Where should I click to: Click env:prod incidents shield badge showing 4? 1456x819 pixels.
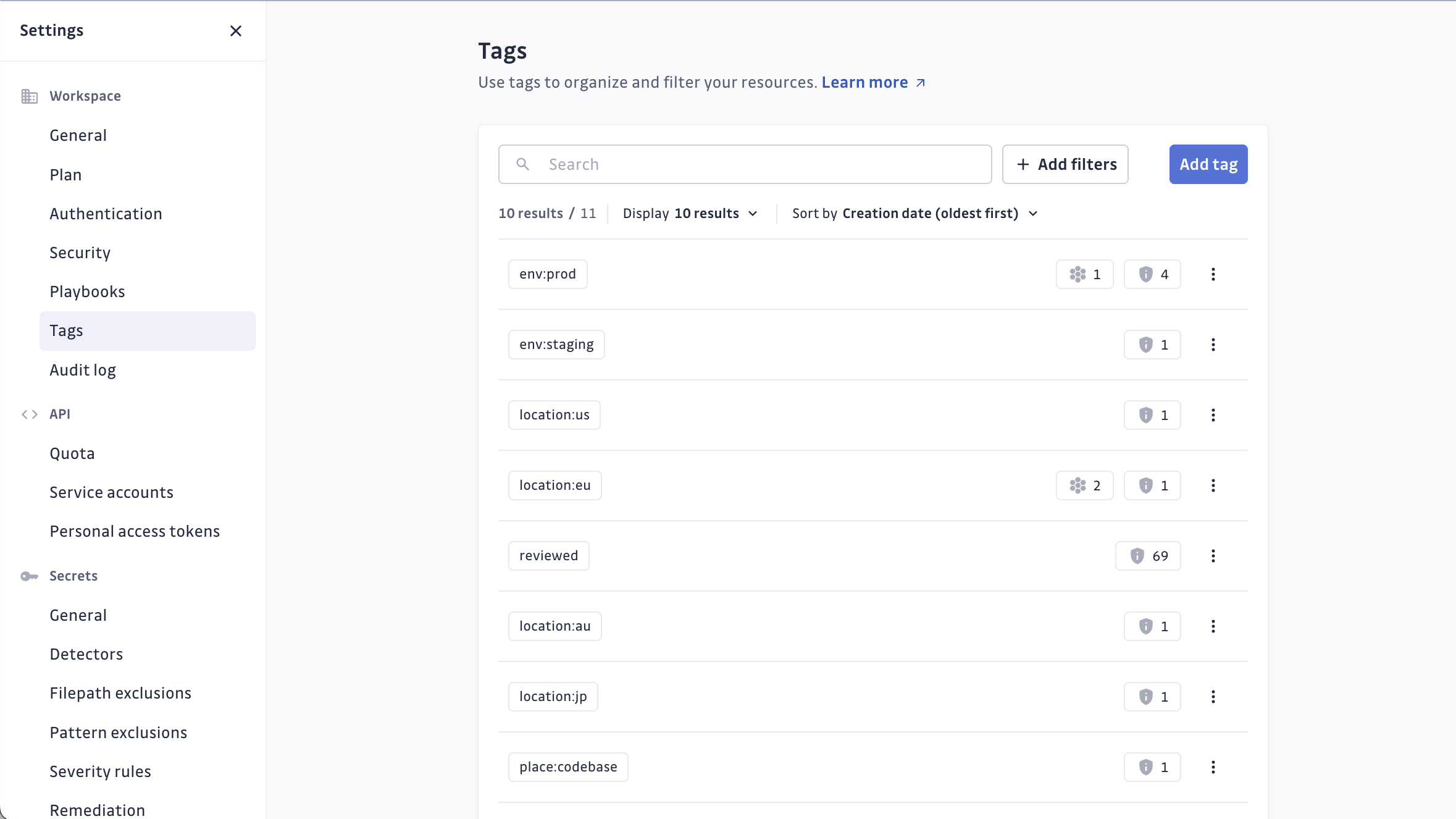(1152, 274)
